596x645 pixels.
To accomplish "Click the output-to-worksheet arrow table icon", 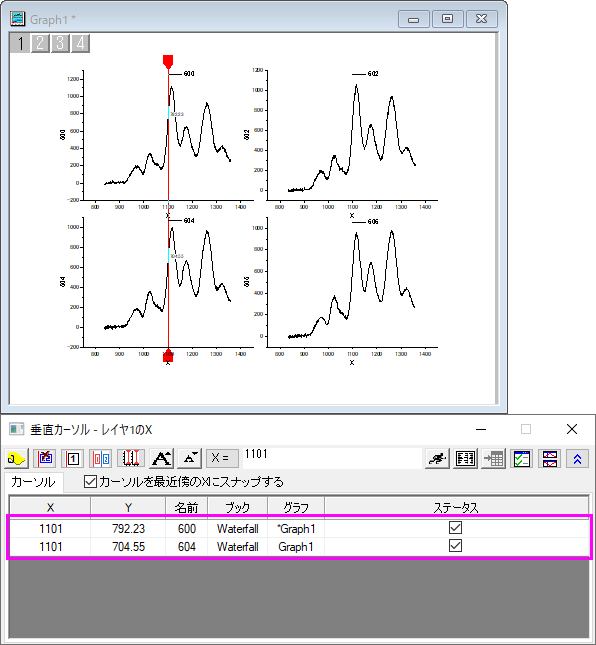I will (x=494, y=458).
